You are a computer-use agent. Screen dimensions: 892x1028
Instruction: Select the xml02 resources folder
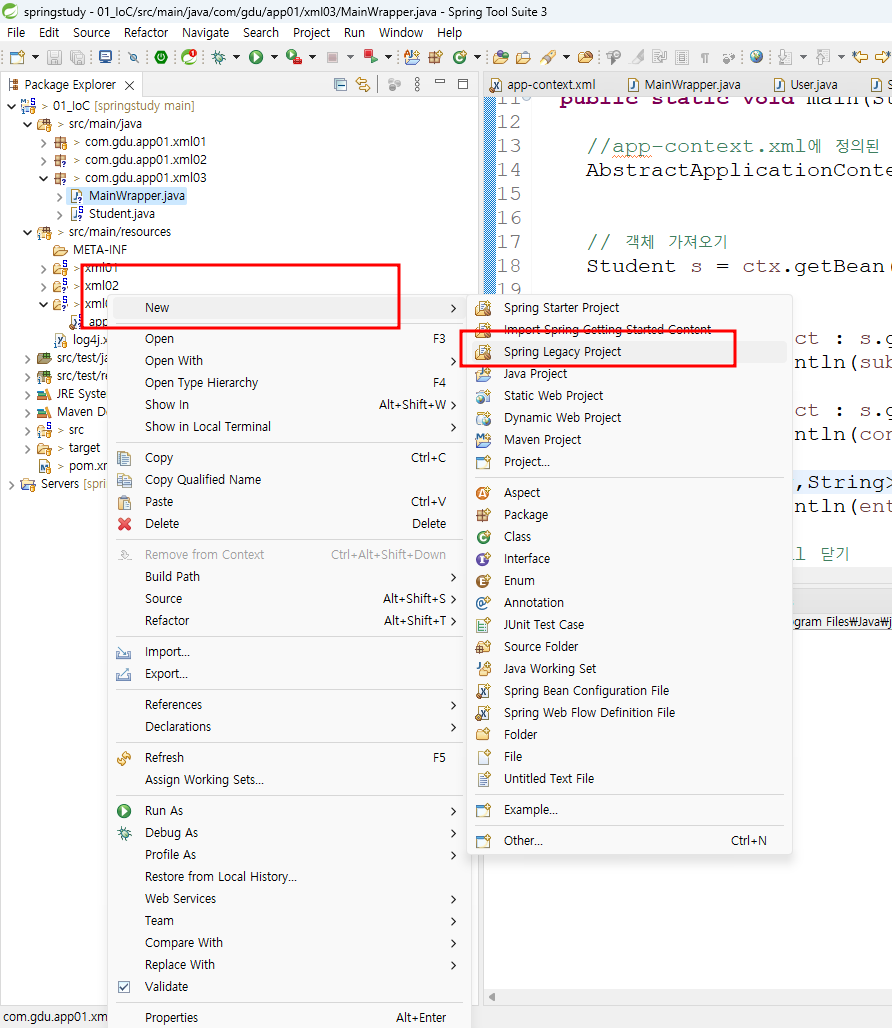[x=102, y=286]
